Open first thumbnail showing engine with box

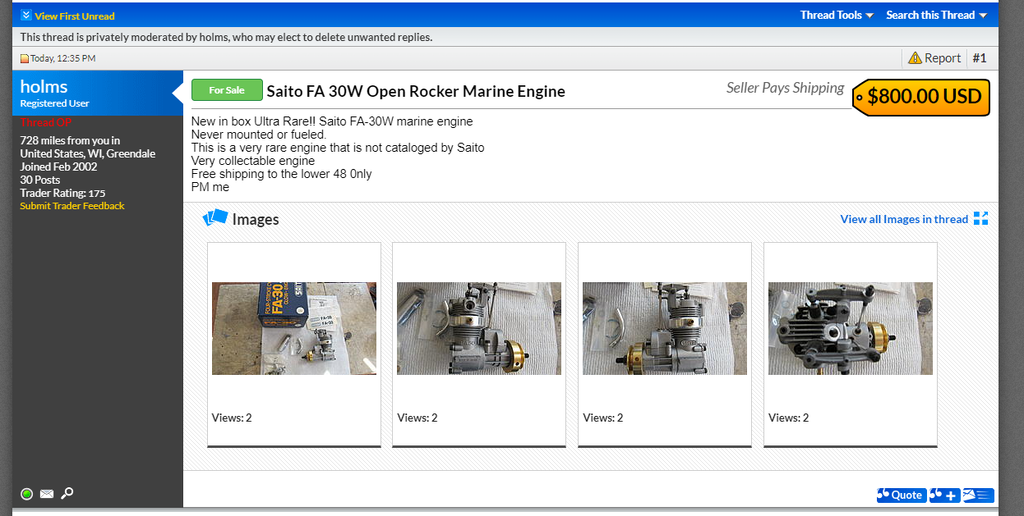[x=294, y=328]
